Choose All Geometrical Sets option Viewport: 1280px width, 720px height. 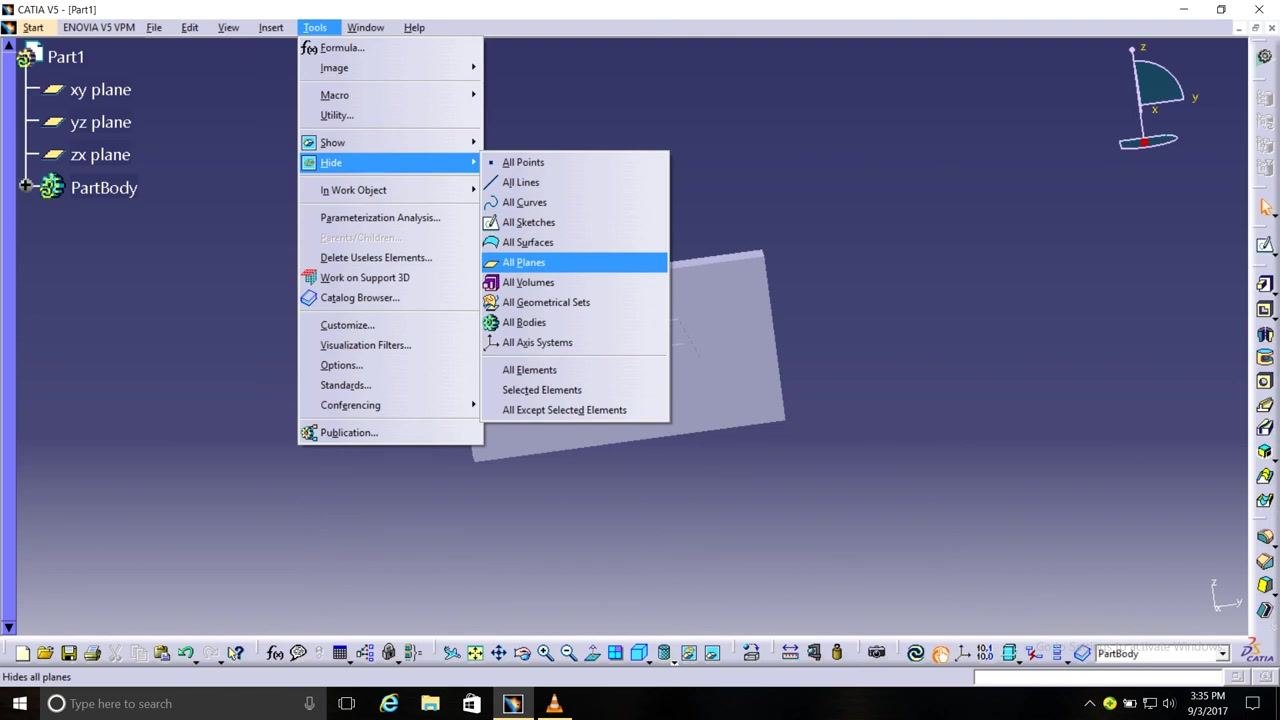pos(575,302)
